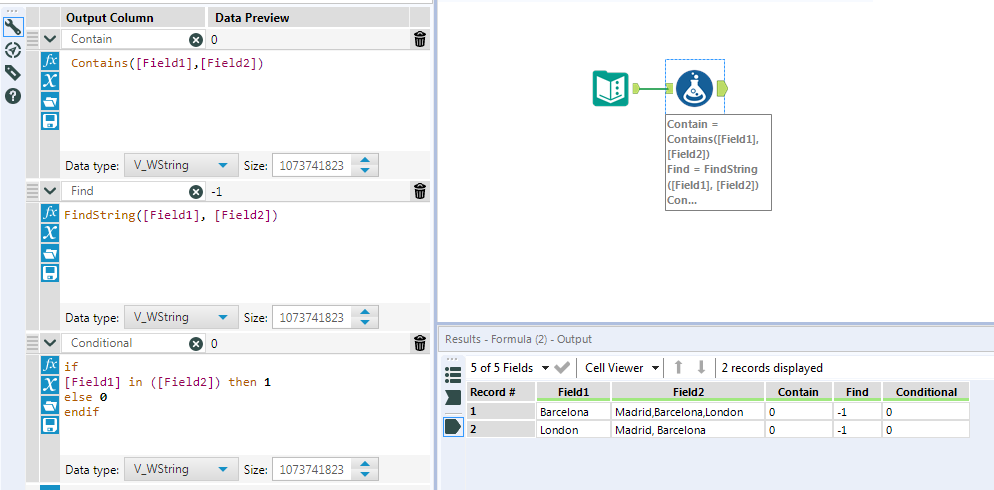Open Data type dropdown for Contain
Screen dimensions: 994x490
(x=181, y=165)
